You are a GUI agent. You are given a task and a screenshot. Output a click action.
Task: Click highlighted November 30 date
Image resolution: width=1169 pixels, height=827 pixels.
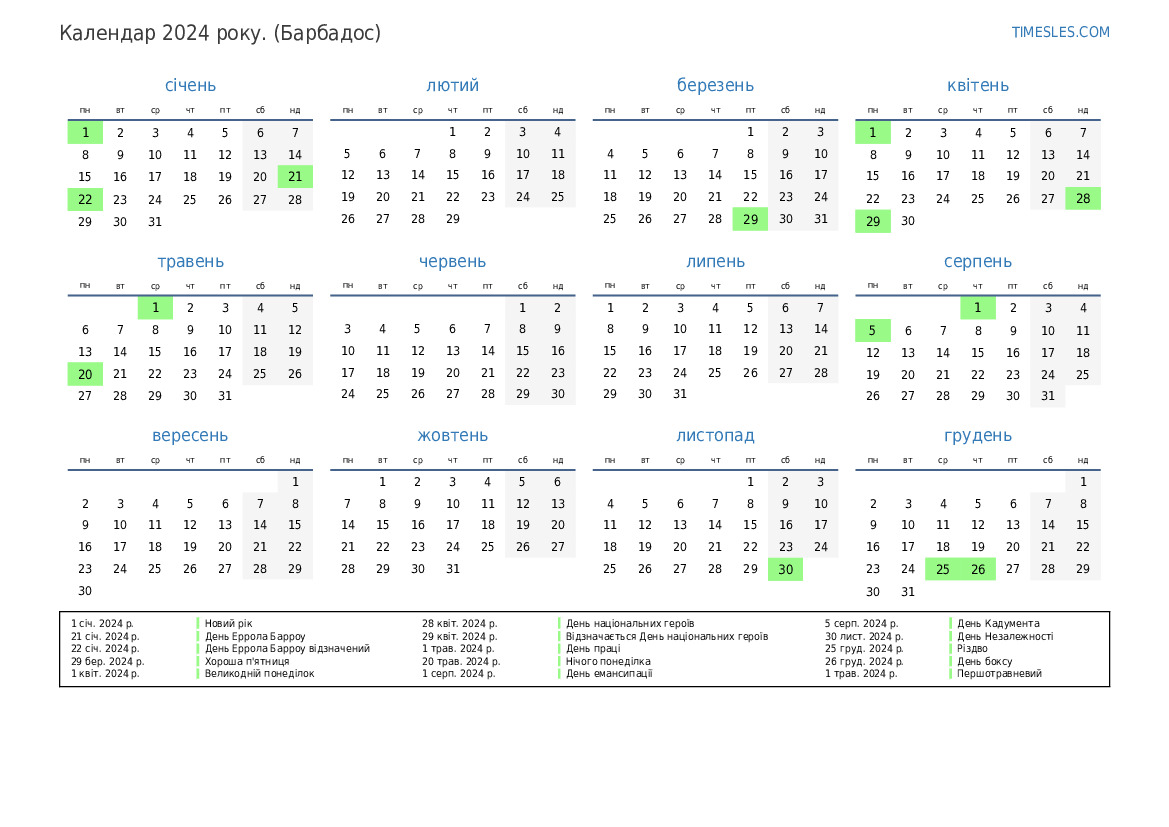785,570
